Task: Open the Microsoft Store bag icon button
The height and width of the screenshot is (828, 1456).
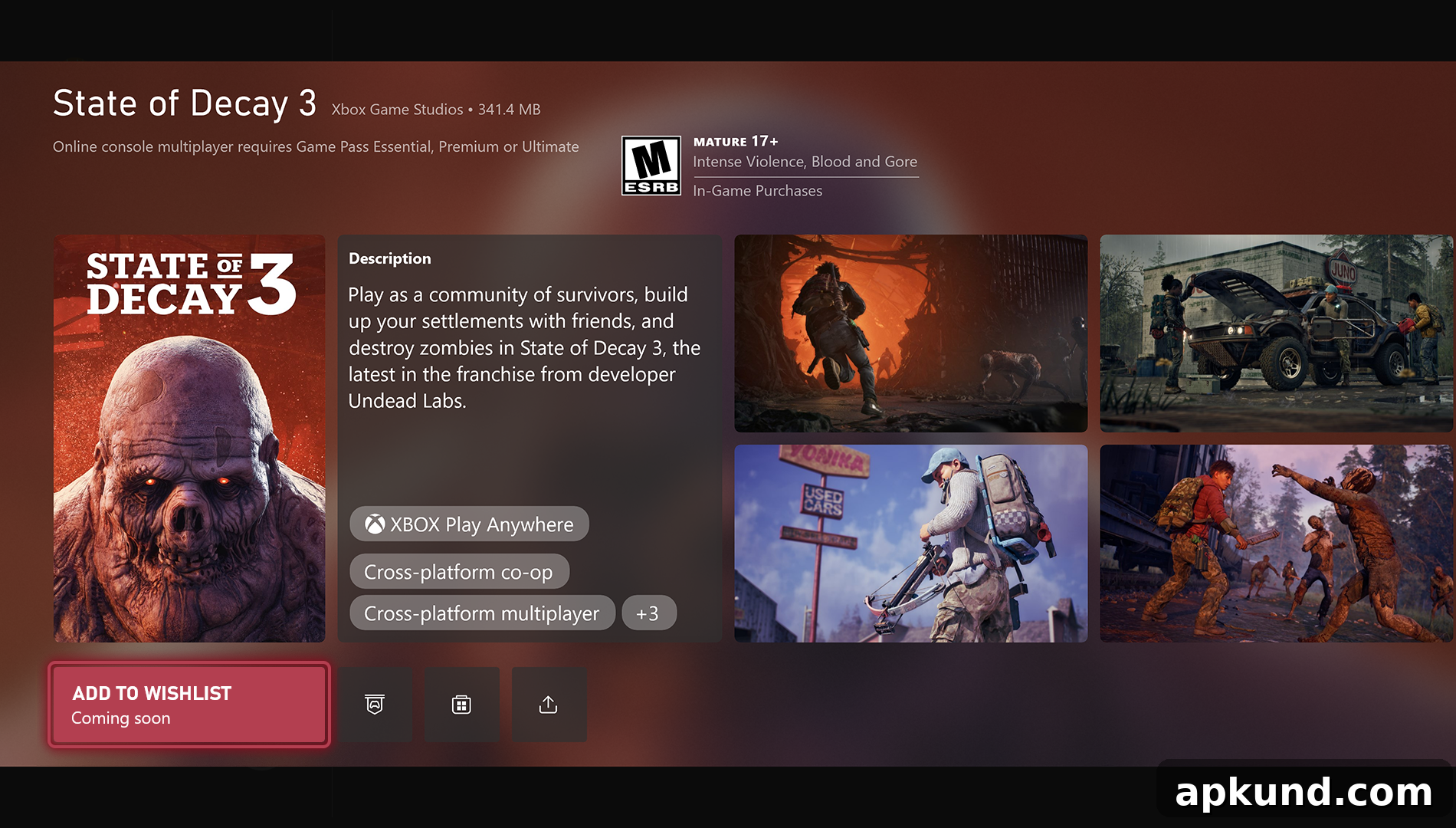Action: tap(461, 704)
